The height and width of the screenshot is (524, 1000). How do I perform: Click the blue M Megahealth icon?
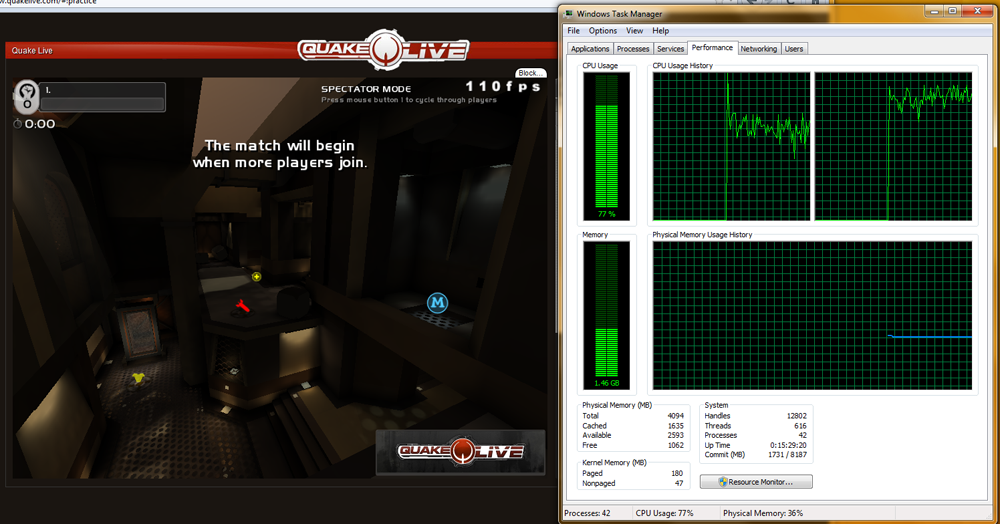pyautogui.click(x=437, y=302)
